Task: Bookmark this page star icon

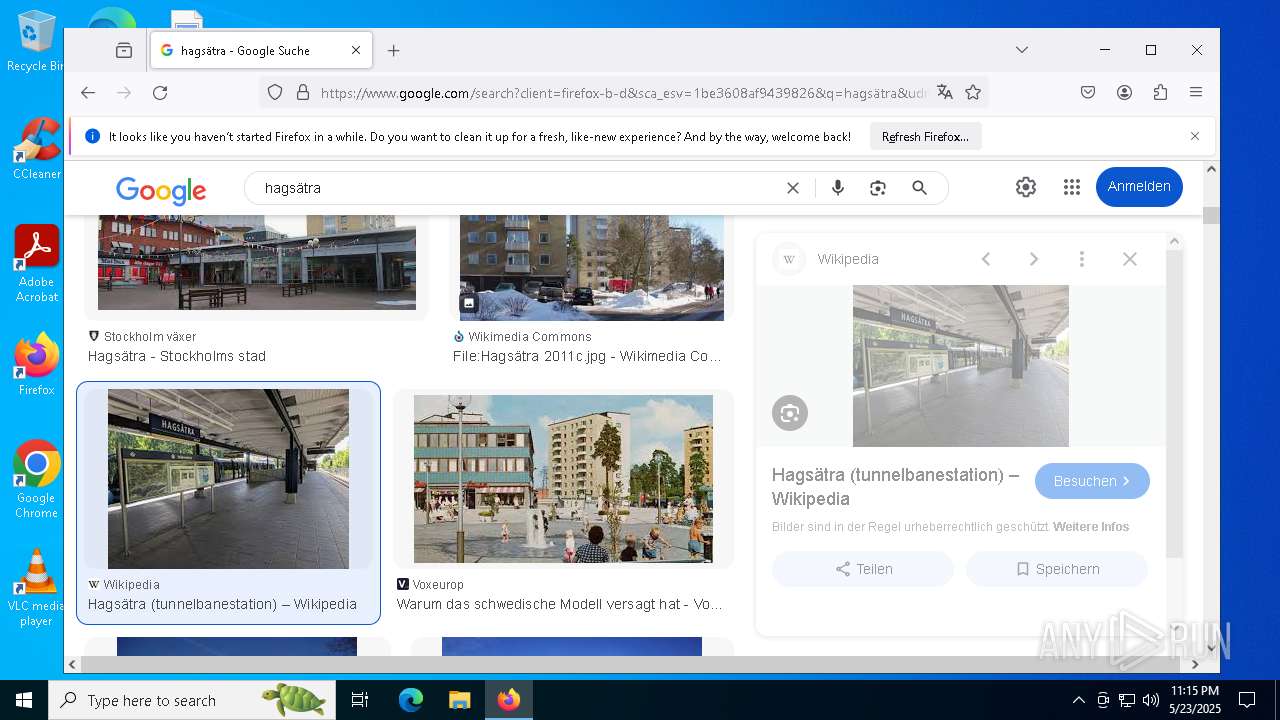Action: (x=973, y=92)
